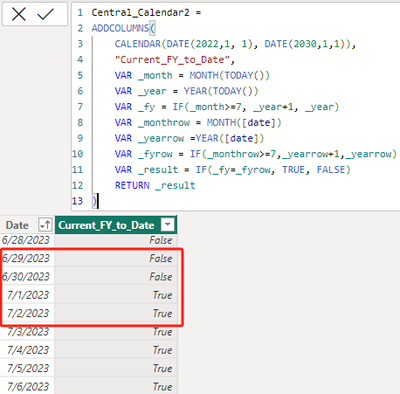The image size is (400, 394).
Task: Click the 7/4/2023 date cell
Action: [28, 350]
